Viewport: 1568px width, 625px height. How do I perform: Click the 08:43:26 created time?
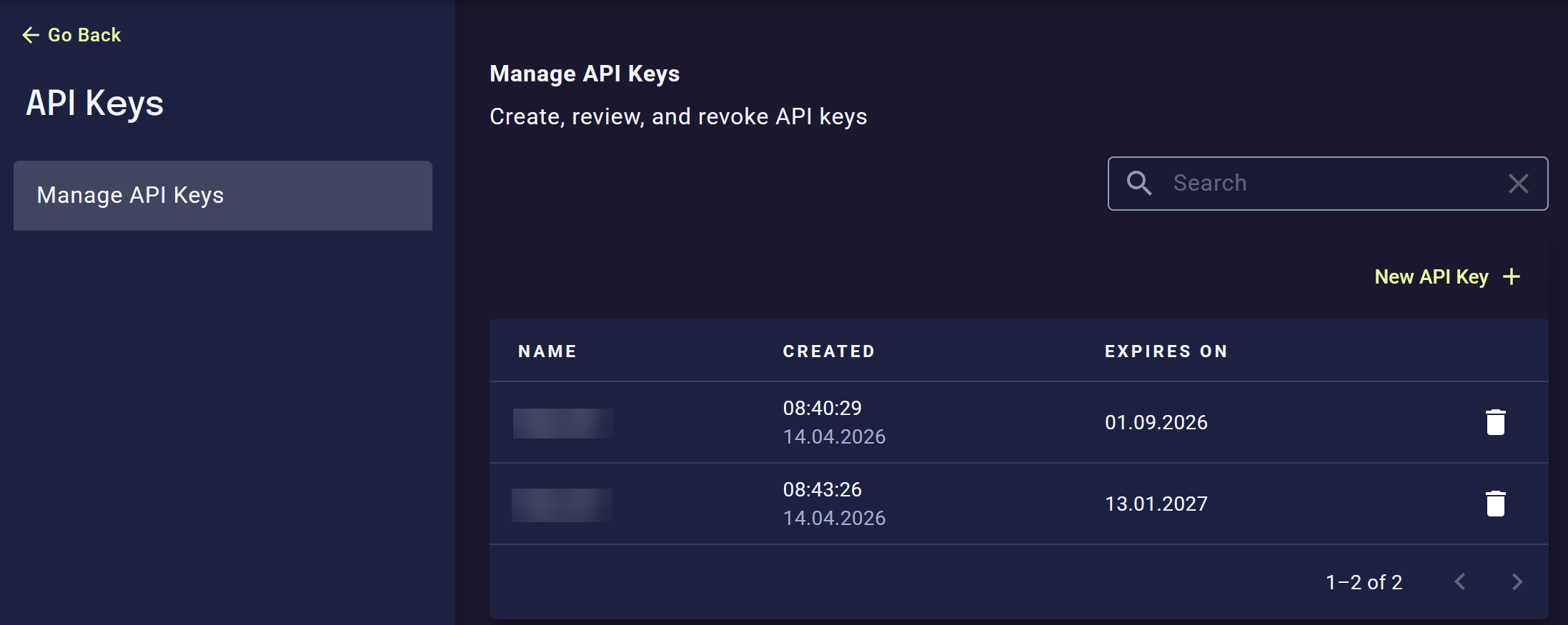pos(823,490)
